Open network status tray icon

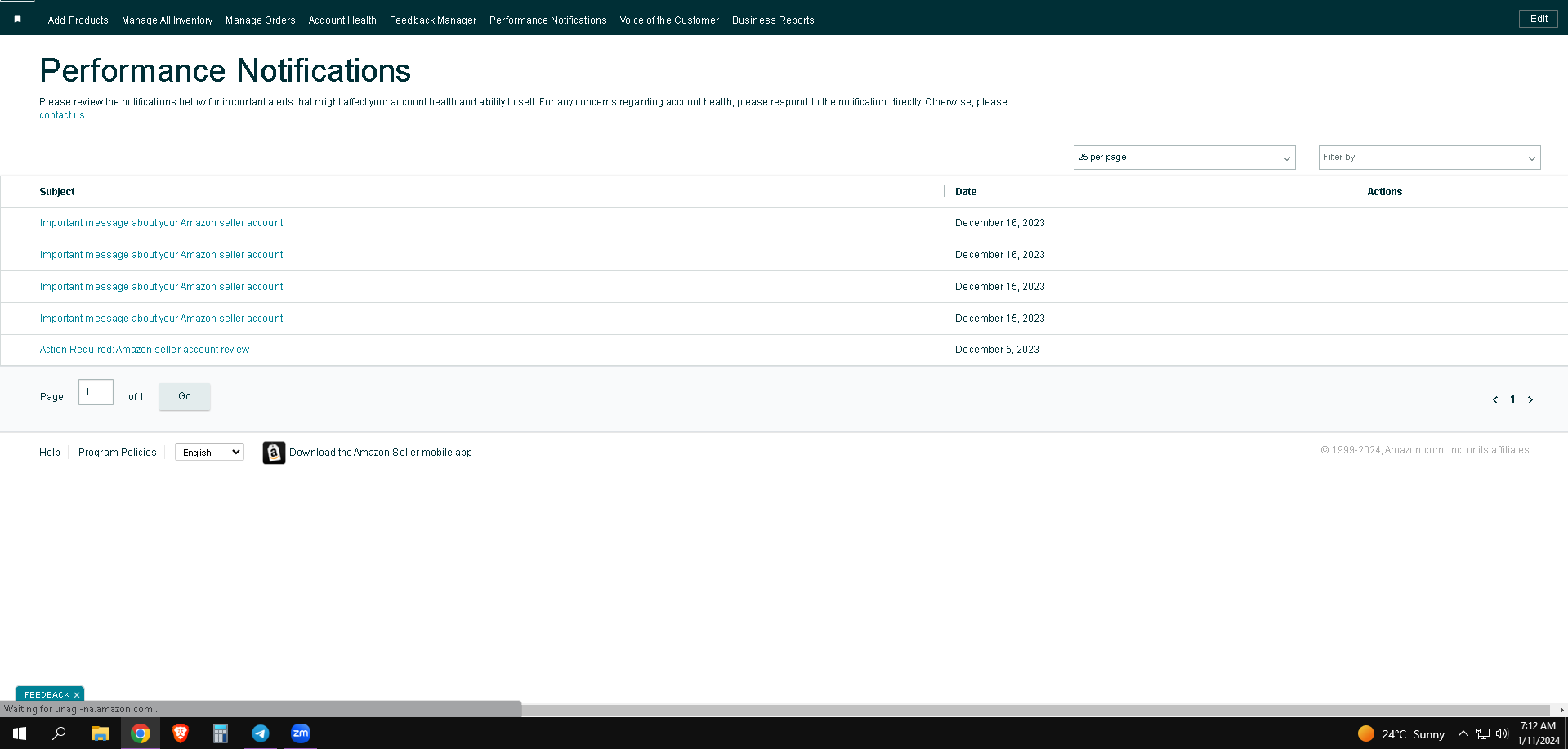click(x=1482, y=733)
